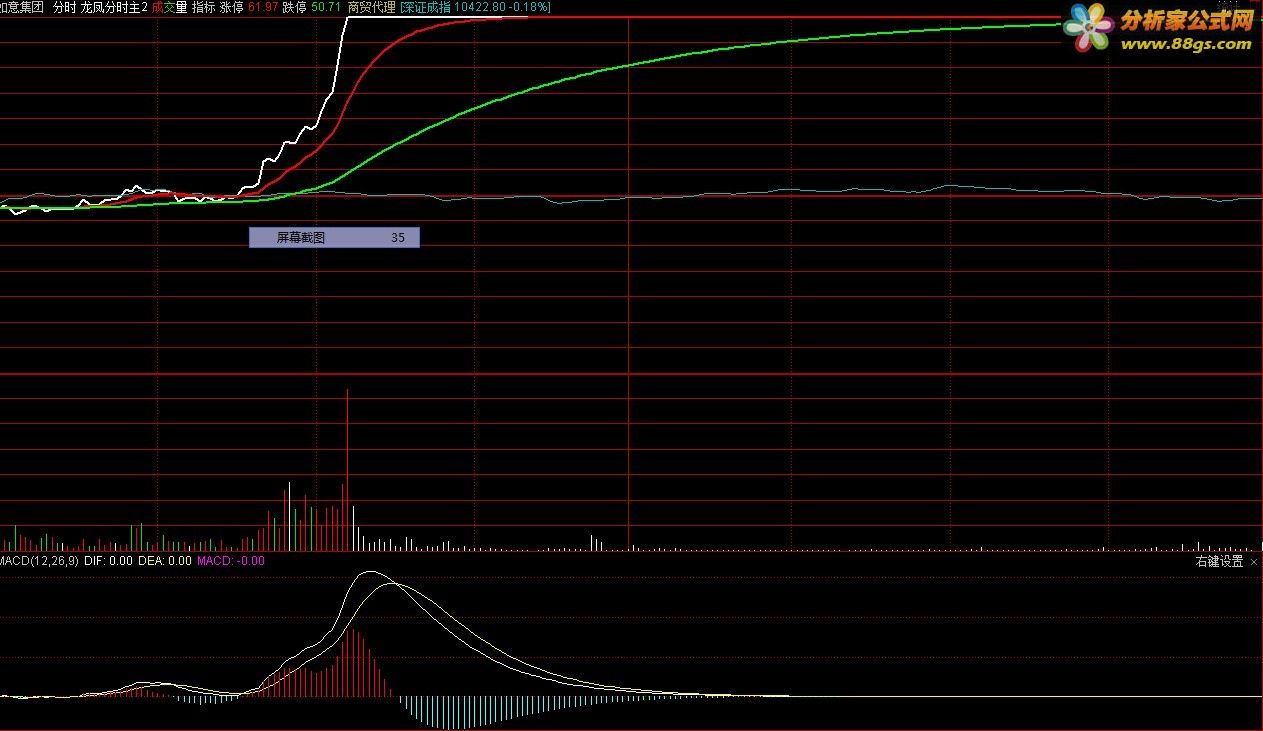Click the 屏幕截图 35 label box
This screenshot has width=1263, height=731.
click(334, 237)
